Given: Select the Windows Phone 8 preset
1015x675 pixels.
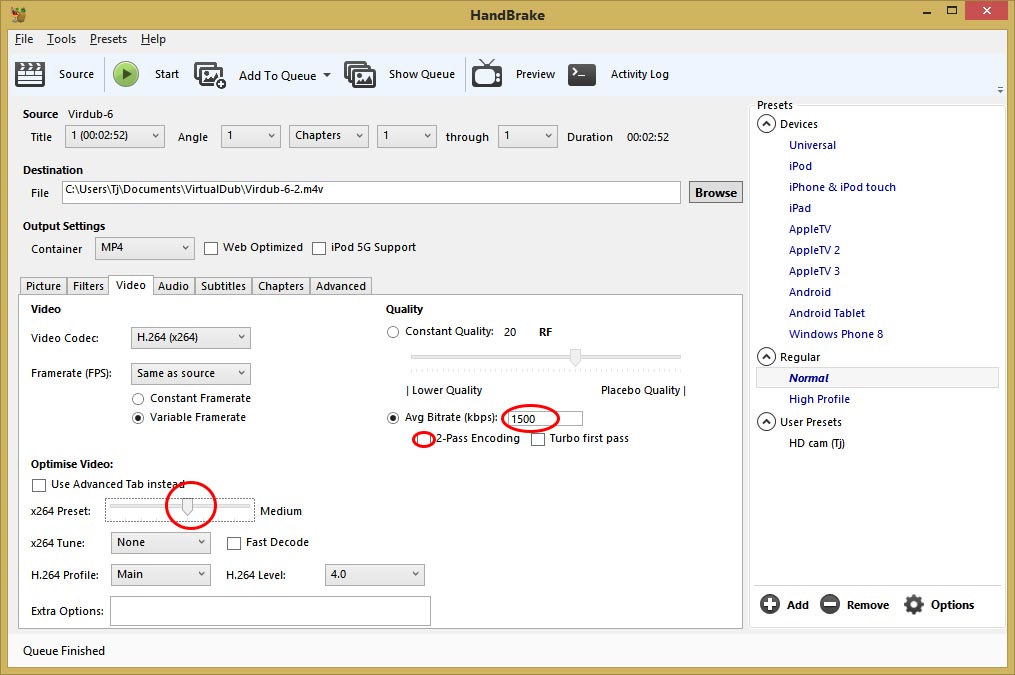Looking at the screenshot, I should click(x=836, y=334).
